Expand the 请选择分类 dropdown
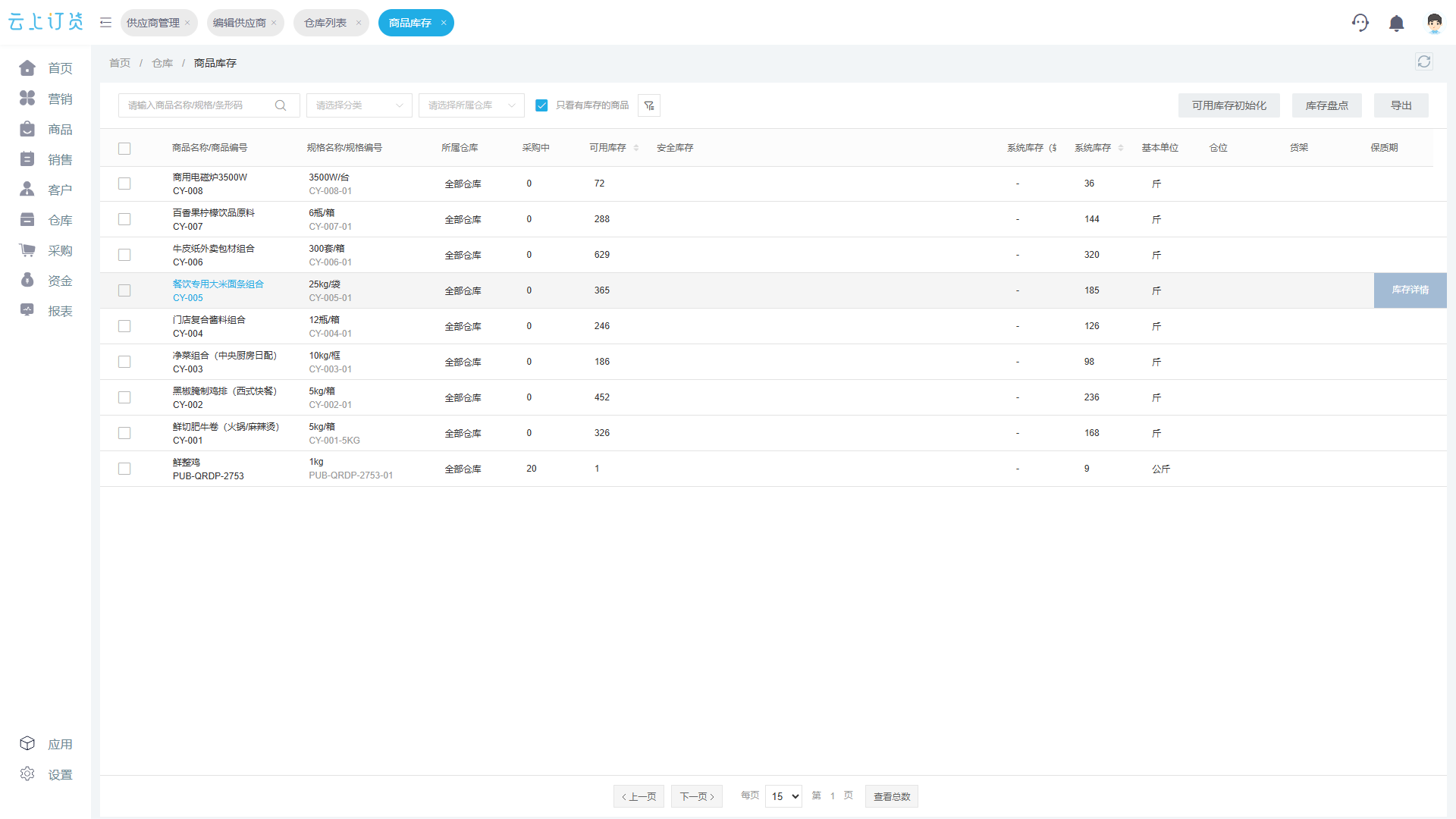Viewport: 1456px width, 819px height. click(x=359, y=105)
